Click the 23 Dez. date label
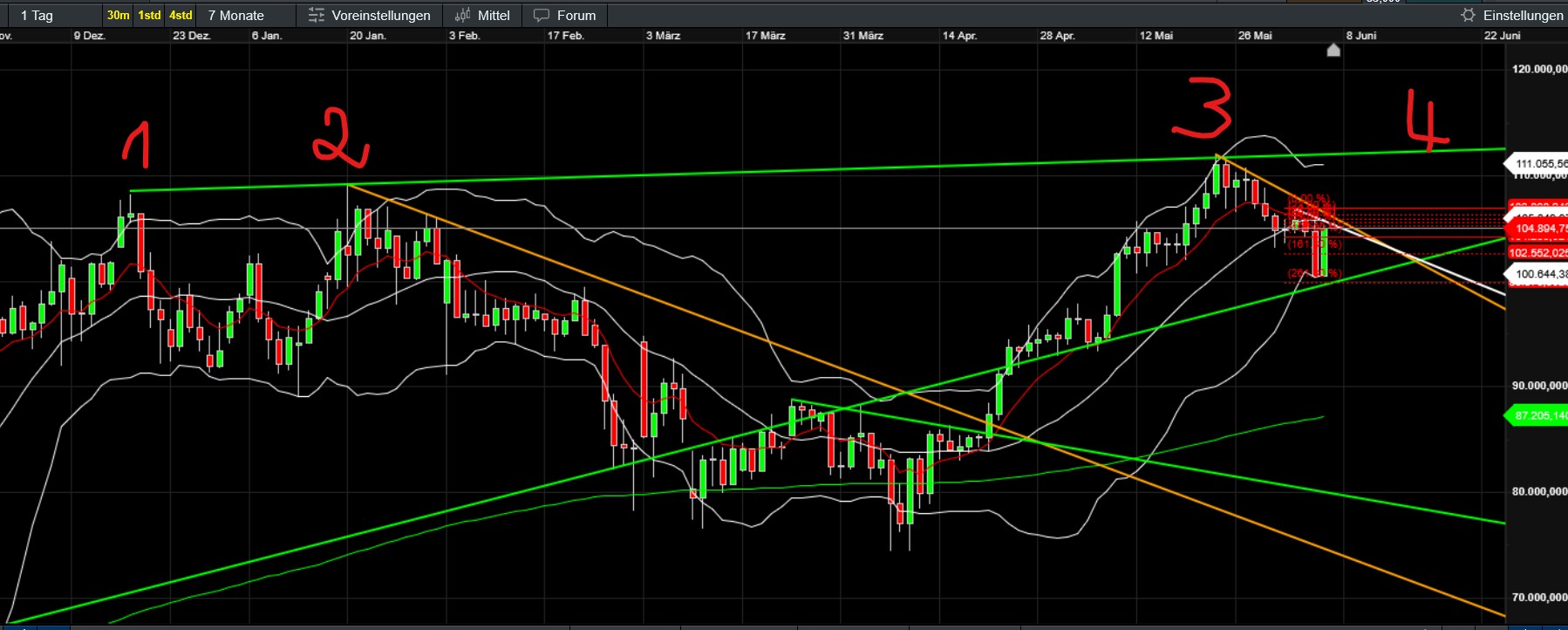 pos(191,36)
